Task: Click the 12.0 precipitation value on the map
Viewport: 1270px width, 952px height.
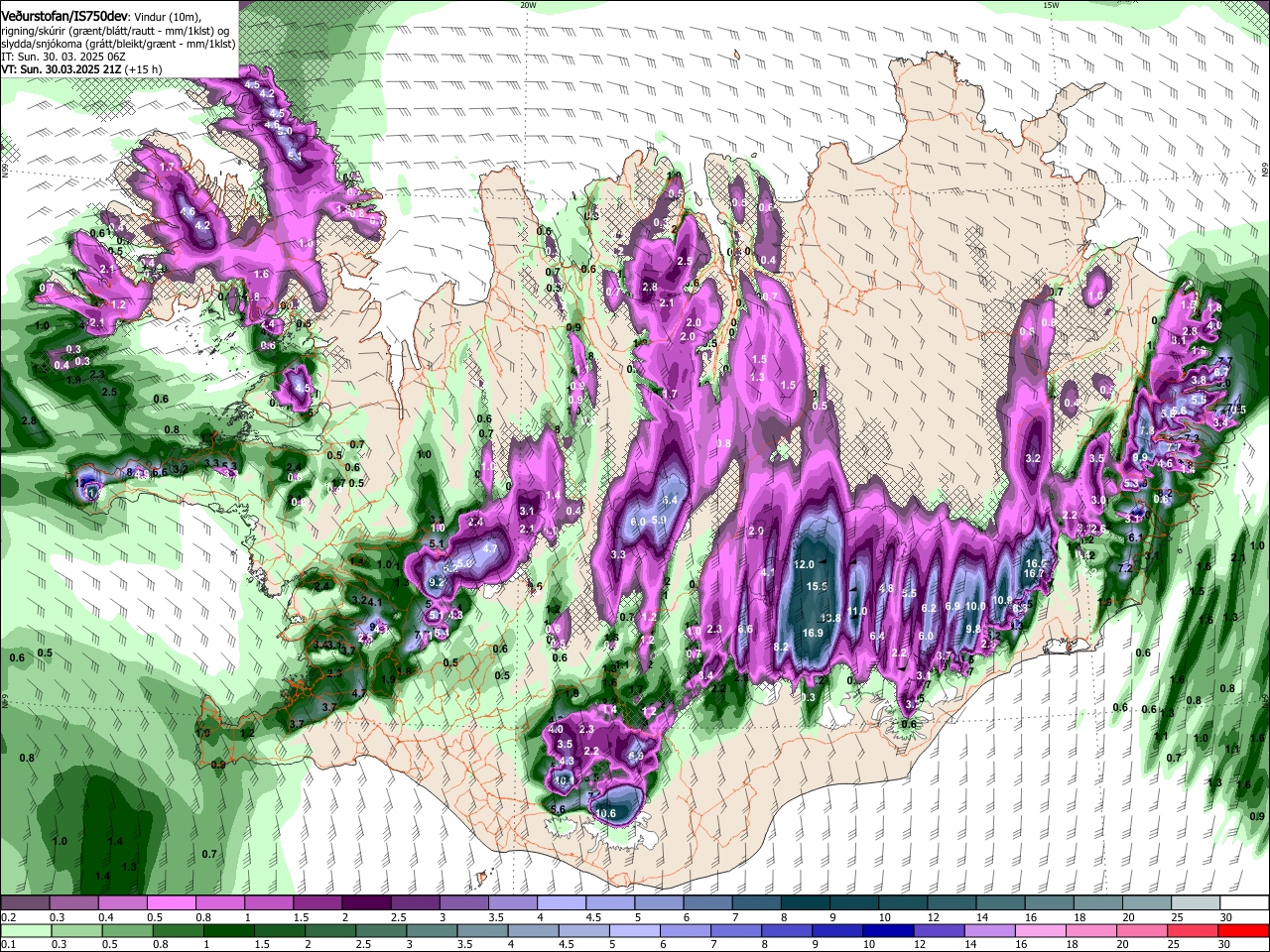Action: tap(804, 564)
